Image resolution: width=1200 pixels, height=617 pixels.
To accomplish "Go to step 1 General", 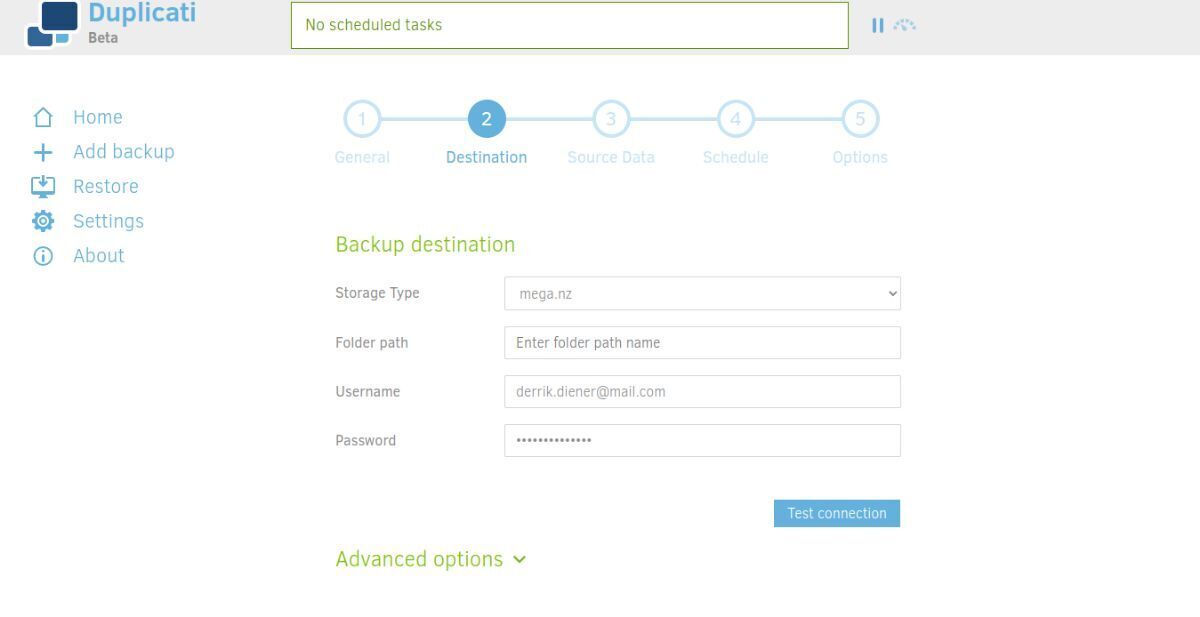I will click(x=362, y=120).
